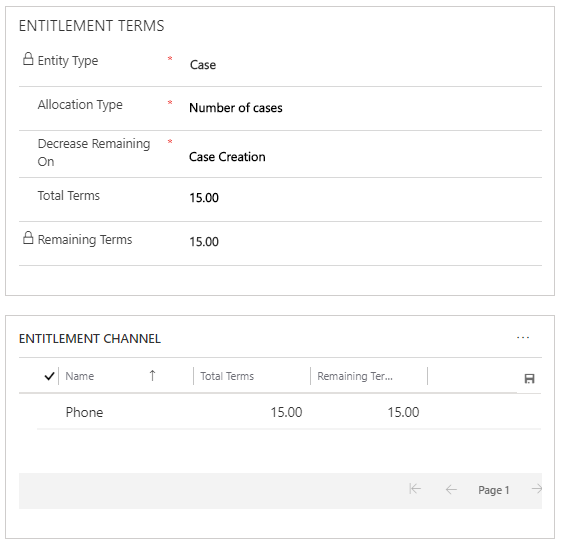
Task: Go to first page using pagination icon
Action: click(415, 489)
